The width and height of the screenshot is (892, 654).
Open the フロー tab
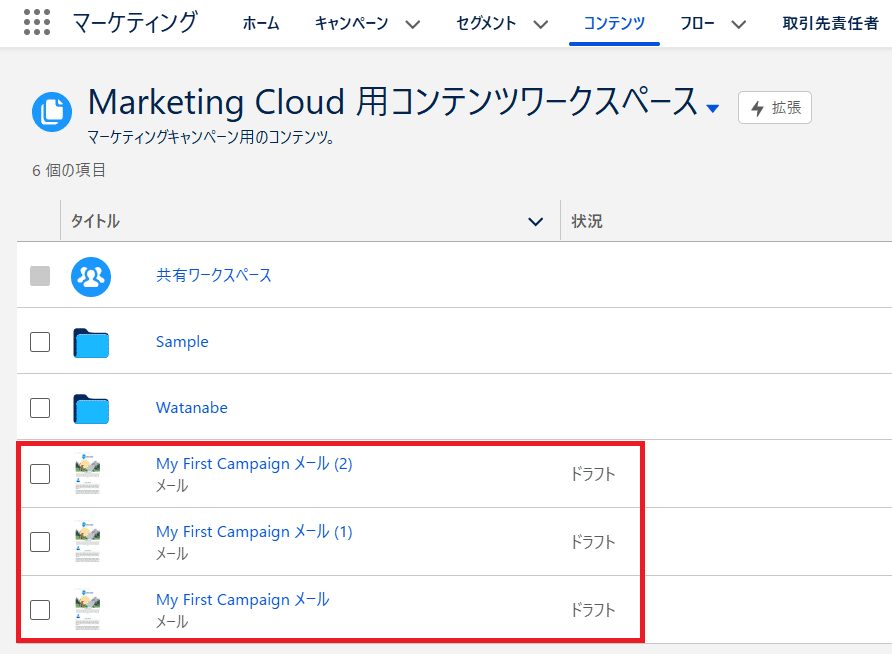click(x=697, y=23)
